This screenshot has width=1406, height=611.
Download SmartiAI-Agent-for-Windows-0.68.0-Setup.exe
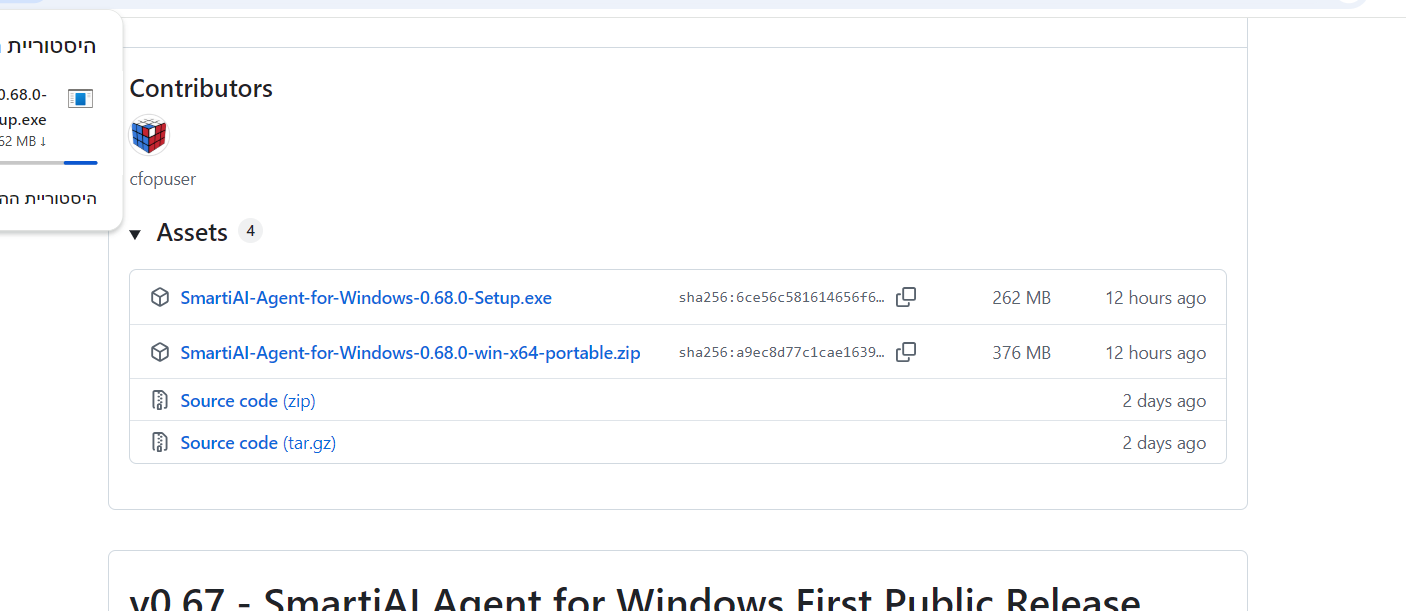point(366,298)
